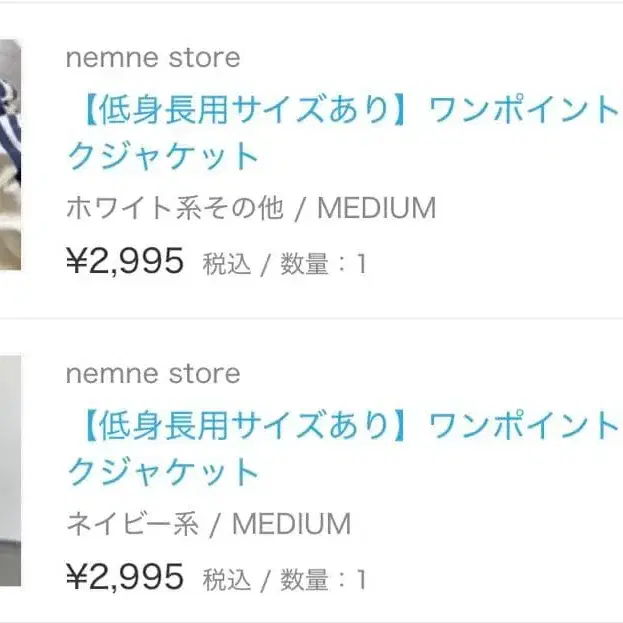Click 数量：1 quantity on navy item
The height and width of the screenshot is (623, 623).
pos(324,578)
